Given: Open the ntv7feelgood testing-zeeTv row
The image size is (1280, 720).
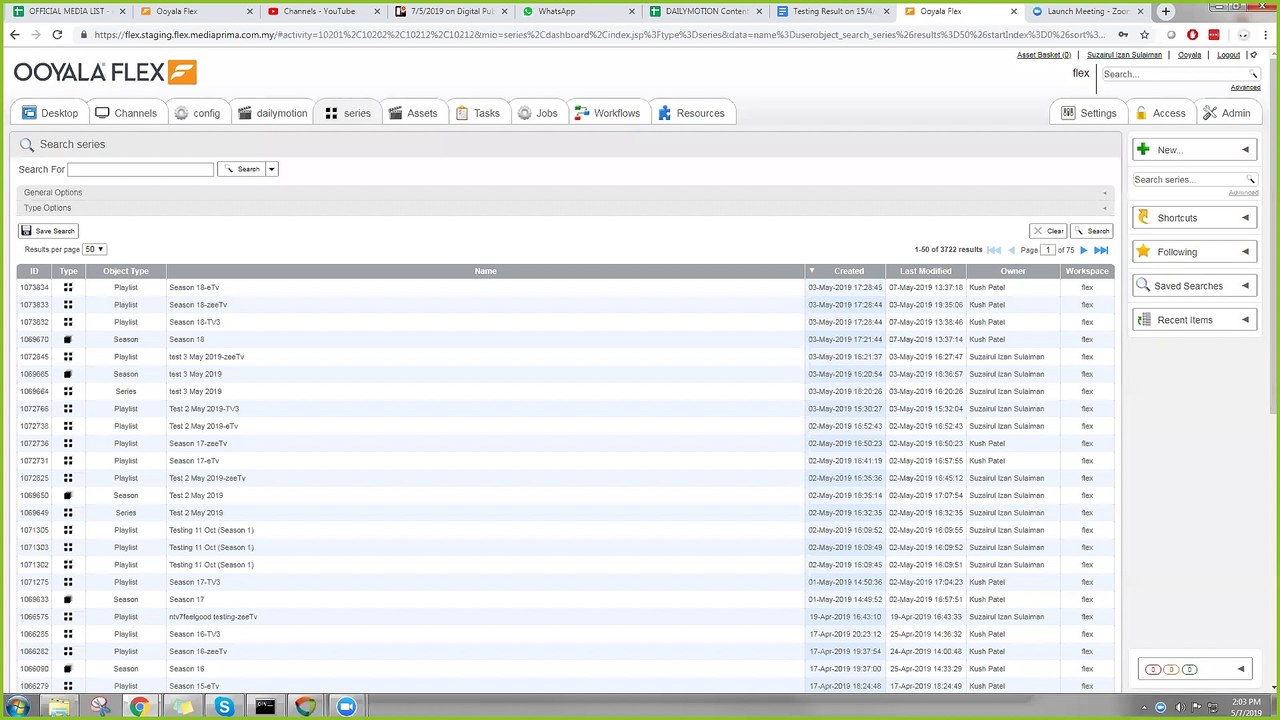Looking at the screenshot, I should pos(565,617).
